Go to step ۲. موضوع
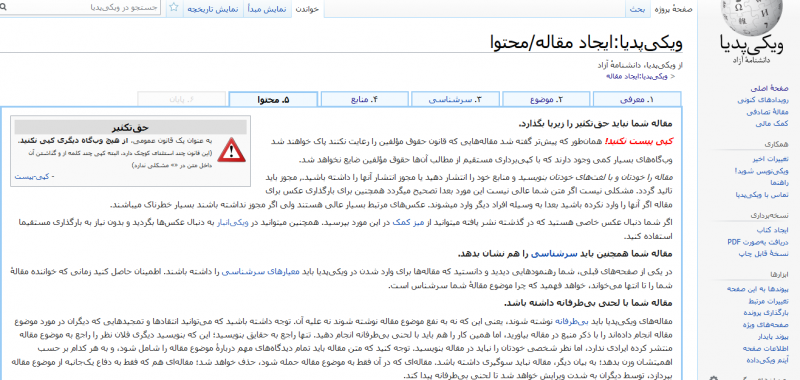Image resolution: width=800 pixels, height=380 pixels. (x=546, y=99)
